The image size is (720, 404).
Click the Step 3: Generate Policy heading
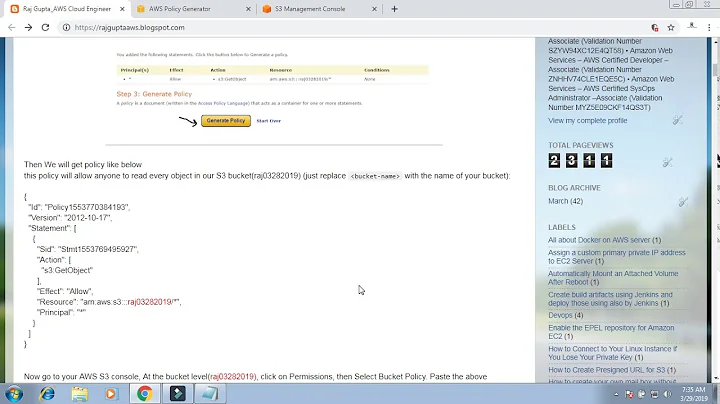point(154,94)
